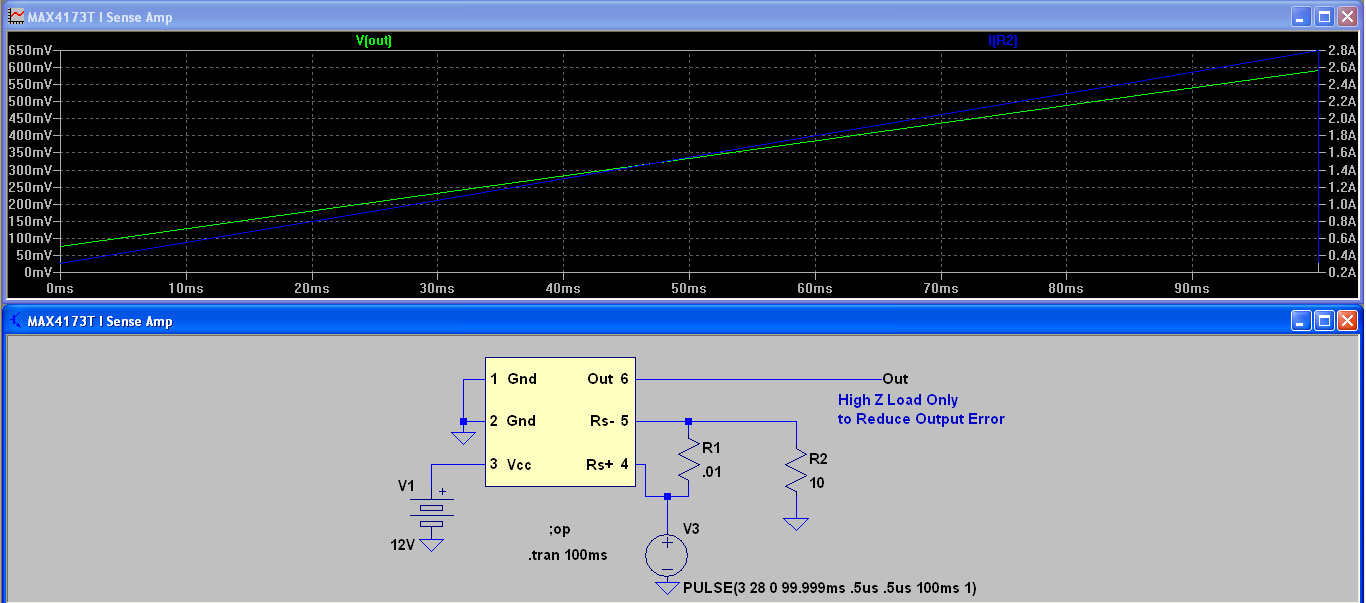Click the V1 battery symbol
The height and width of the screenshot is (603, 1366).
(x=431, y=511)
